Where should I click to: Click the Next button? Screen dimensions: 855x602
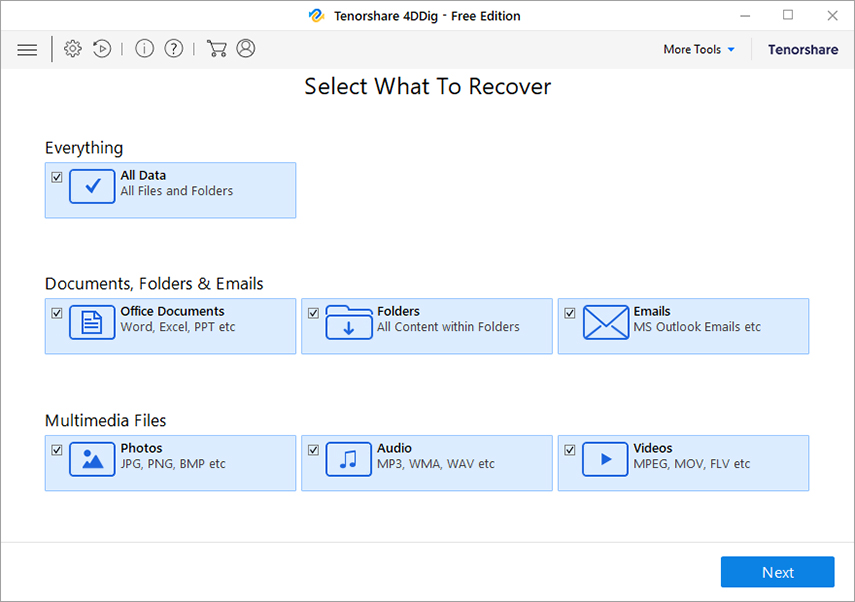[x=777, y=571]
